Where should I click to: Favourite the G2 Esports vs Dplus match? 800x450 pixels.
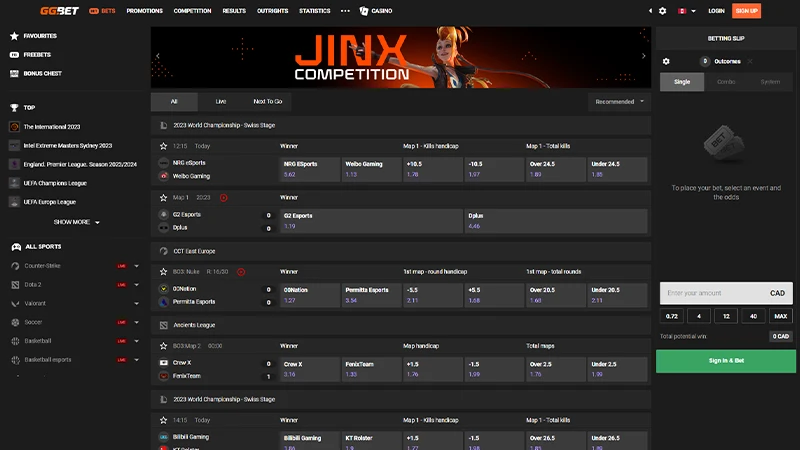click(163, 197)
